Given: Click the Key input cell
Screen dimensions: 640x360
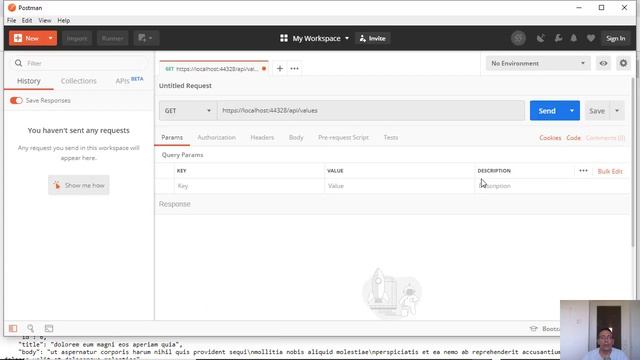Looking at the screenshot, I should 249,186.
